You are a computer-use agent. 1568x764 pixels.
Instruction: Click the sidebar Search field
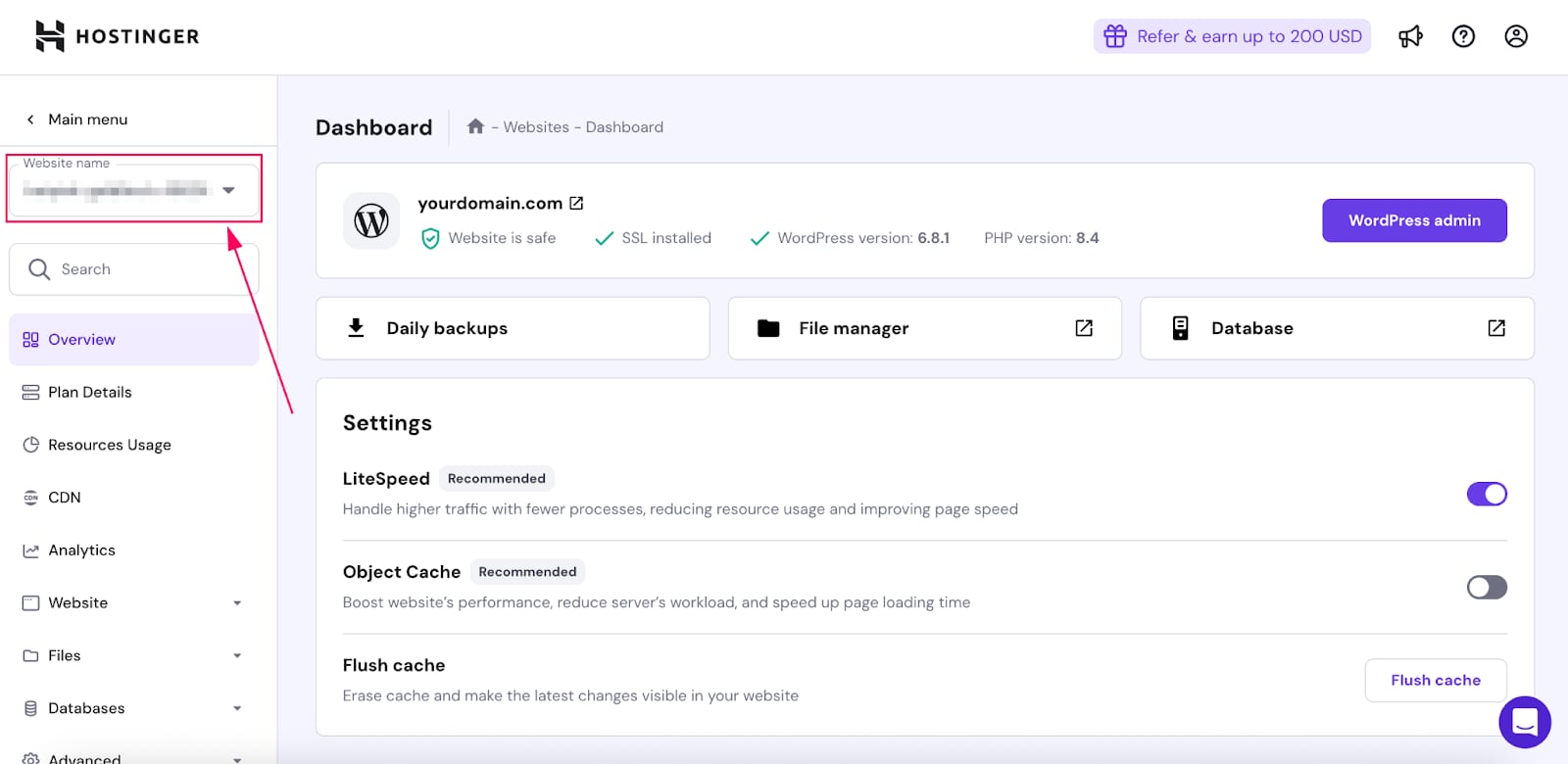[x=133, y=269]
